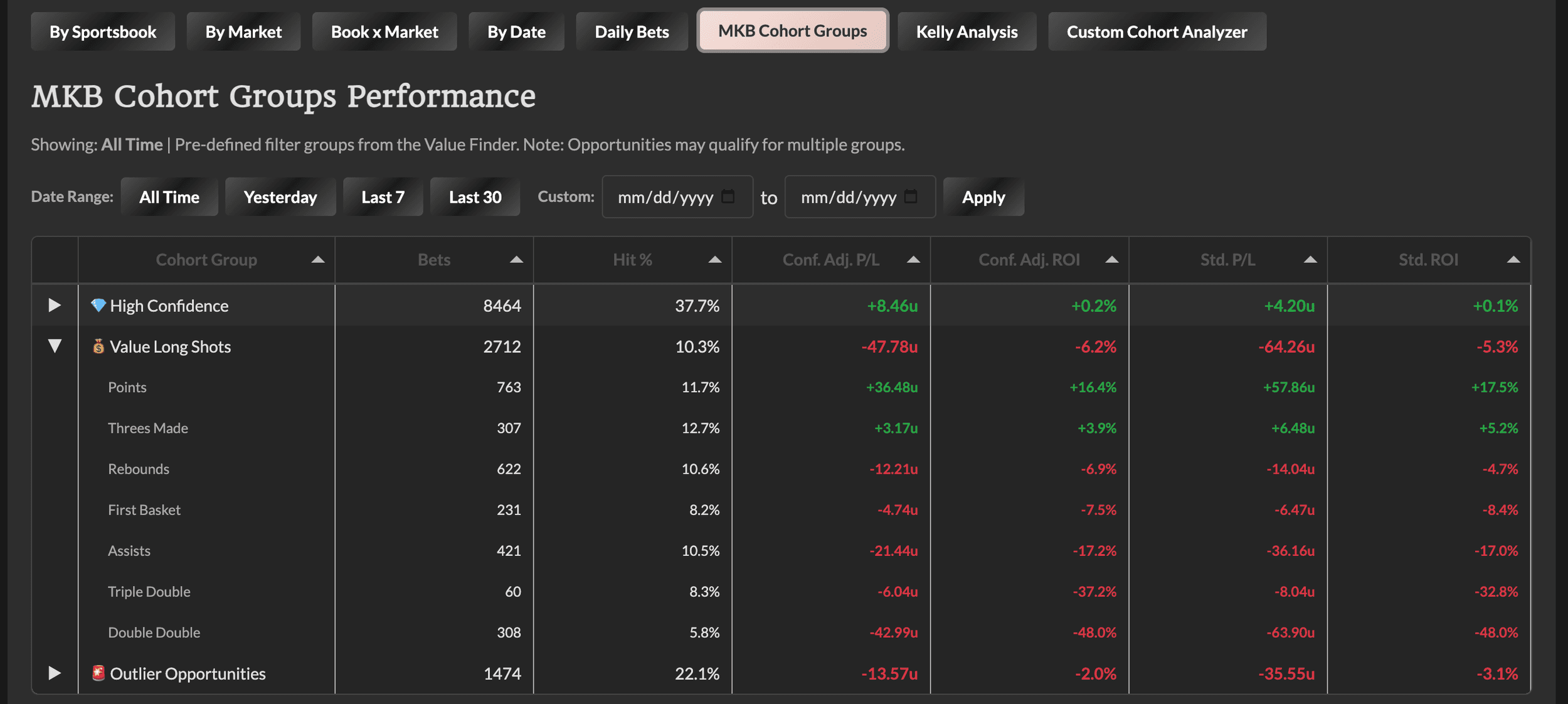Click the sort arrow beside Cohort Group
The image size is (1568, 704).
[x=318, y=260]
